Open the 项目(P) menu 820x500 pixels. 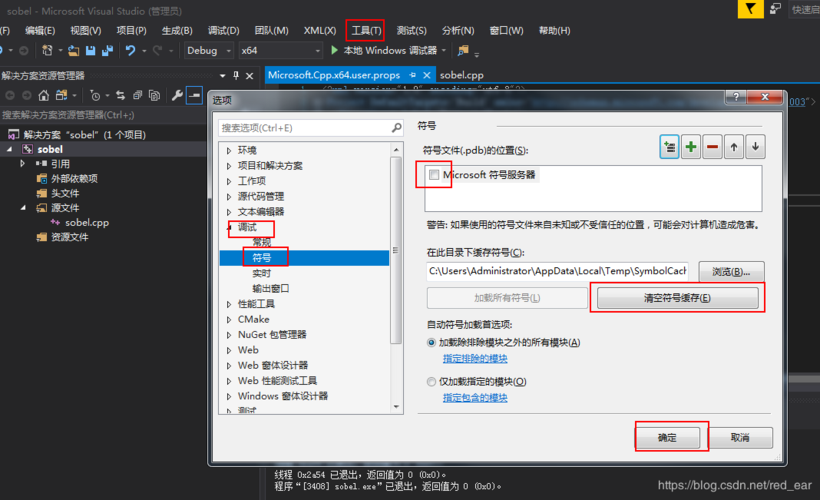131,30
